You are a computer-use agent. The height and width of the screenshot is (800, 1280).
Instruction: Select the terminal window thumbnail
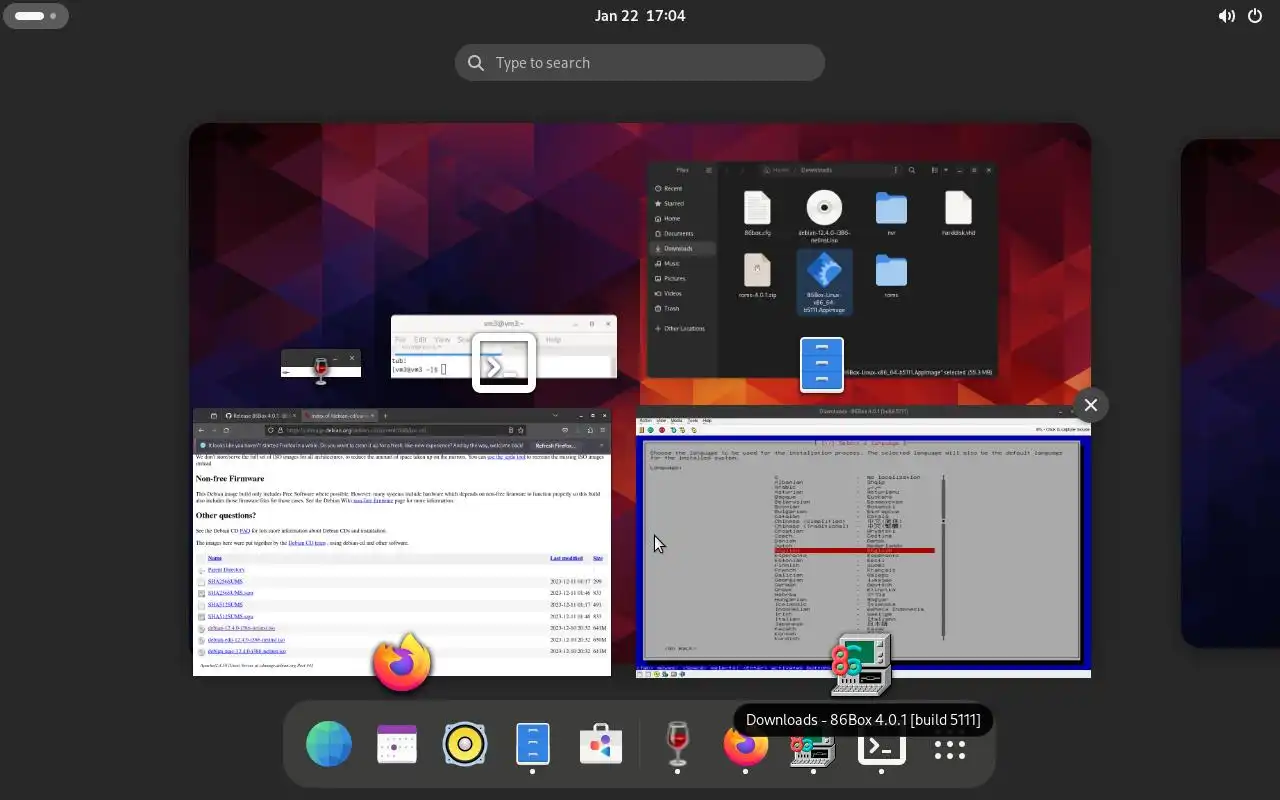coord(504,347)
